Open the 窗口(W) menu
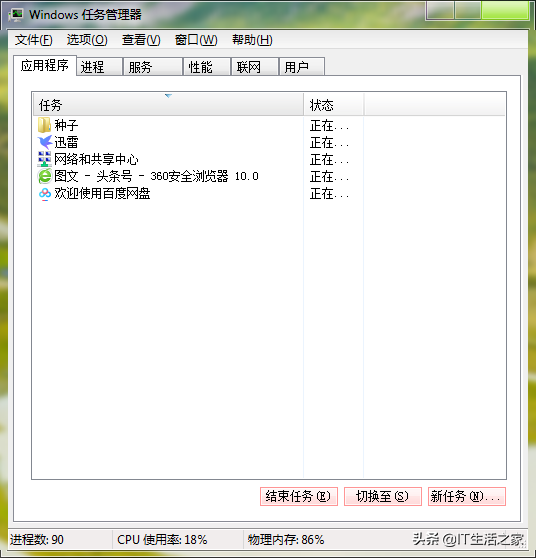The height and width of the screenshot is (558, 536). (196, 40)
